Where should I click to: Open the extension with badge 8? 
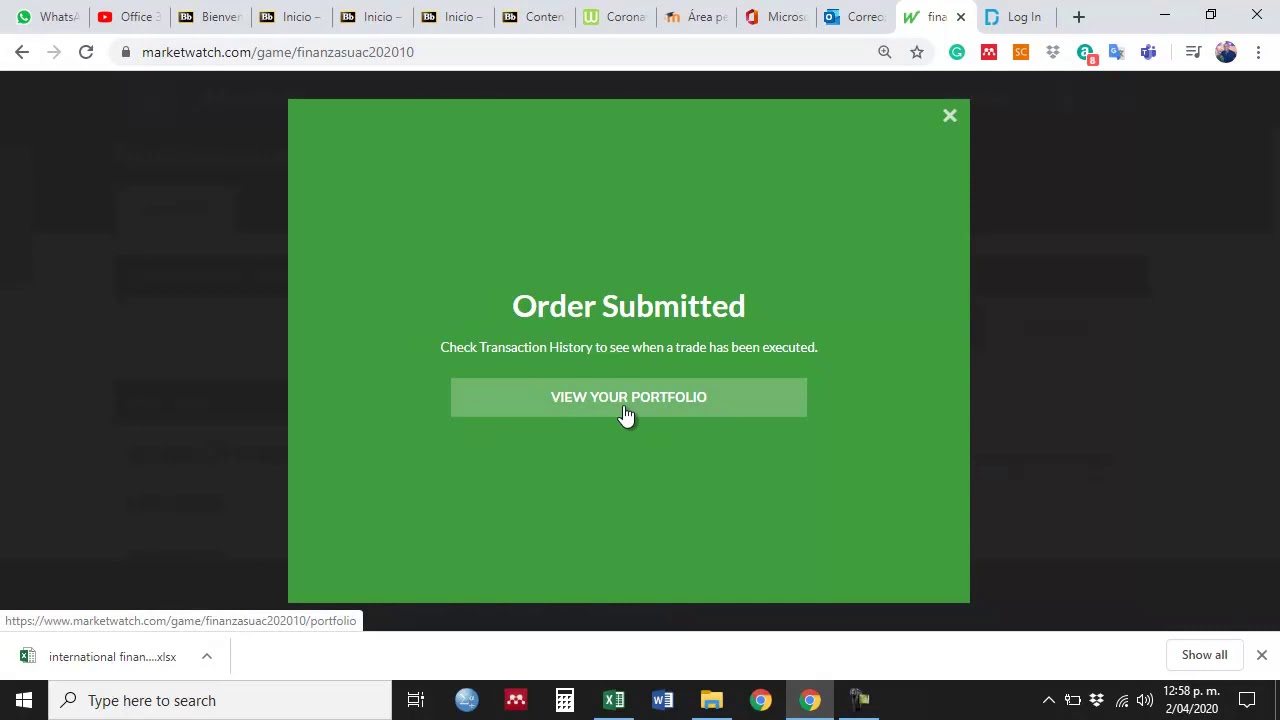click(x=1086, y=53)
